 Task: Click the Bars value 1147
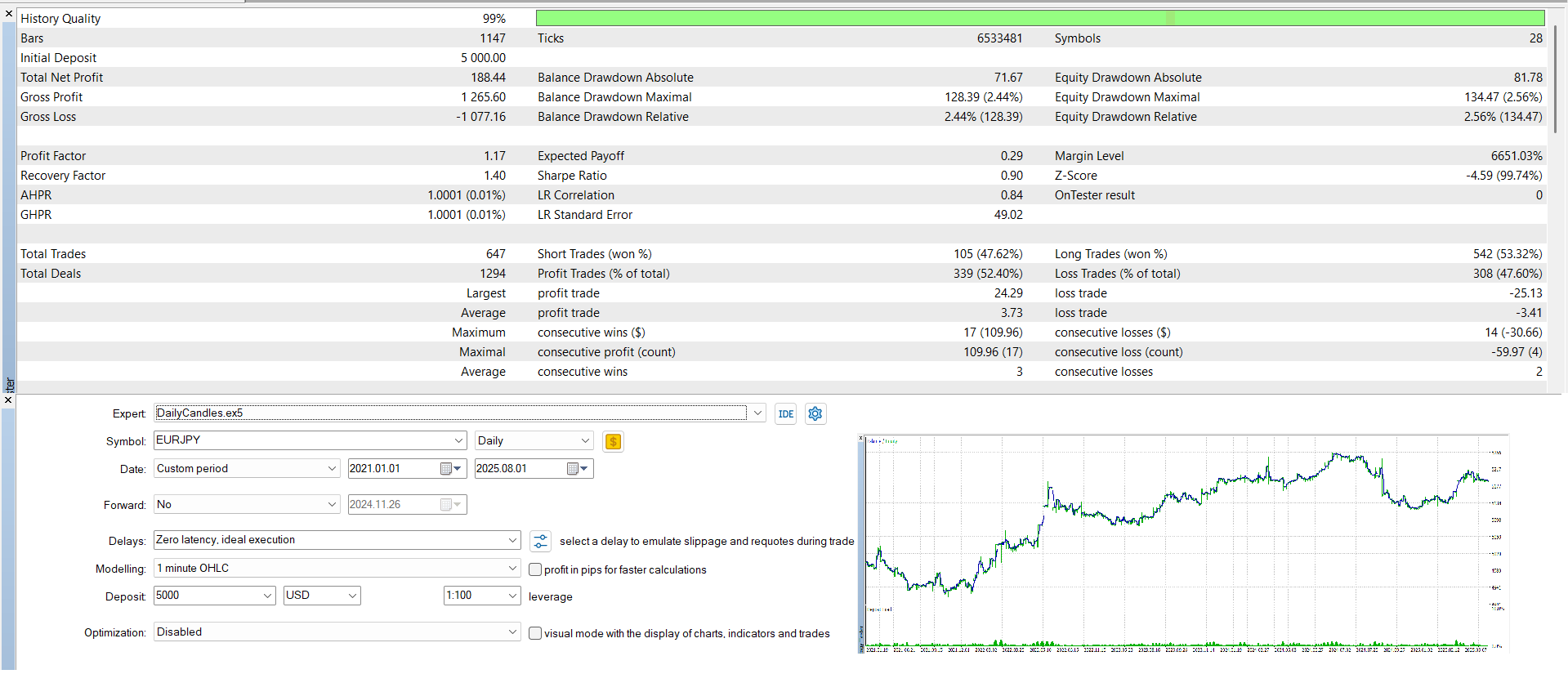pos(493,38)
